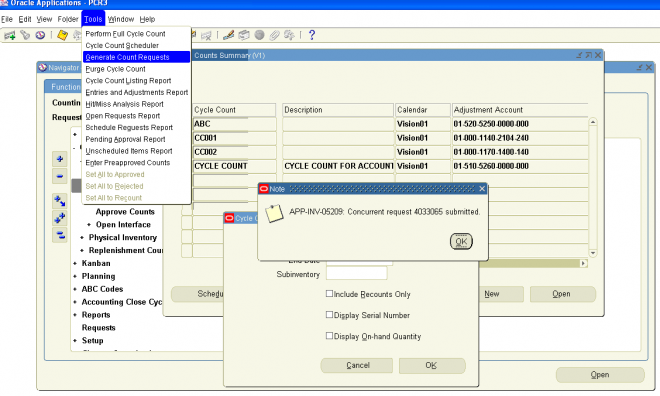
Task: Click the Navigator Expand All Children button
Action: pyautogui.click(x=60, y=201)
